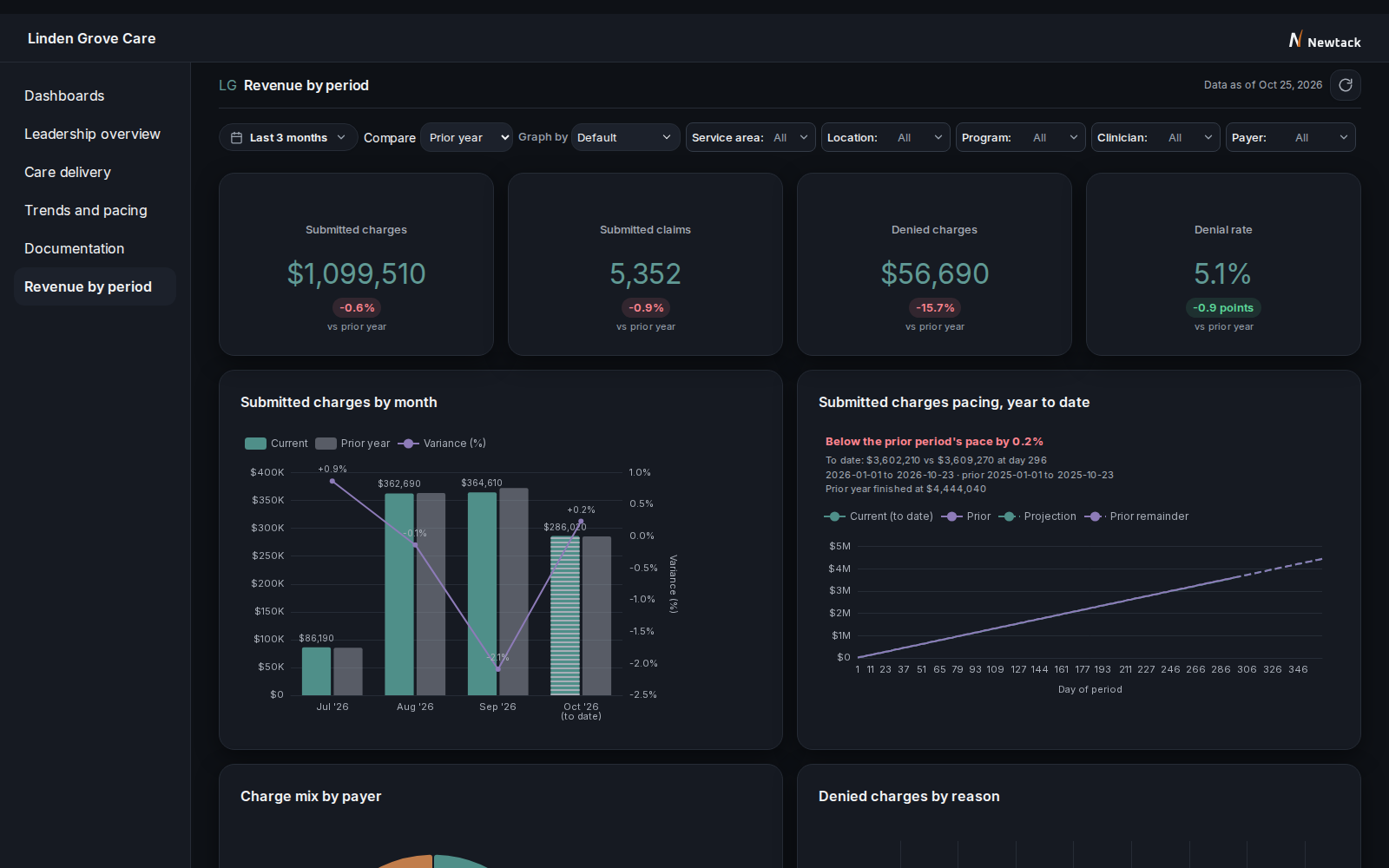Open the Graph by Default dropdown
1389x868 pixels.
(x=625, y=137)
